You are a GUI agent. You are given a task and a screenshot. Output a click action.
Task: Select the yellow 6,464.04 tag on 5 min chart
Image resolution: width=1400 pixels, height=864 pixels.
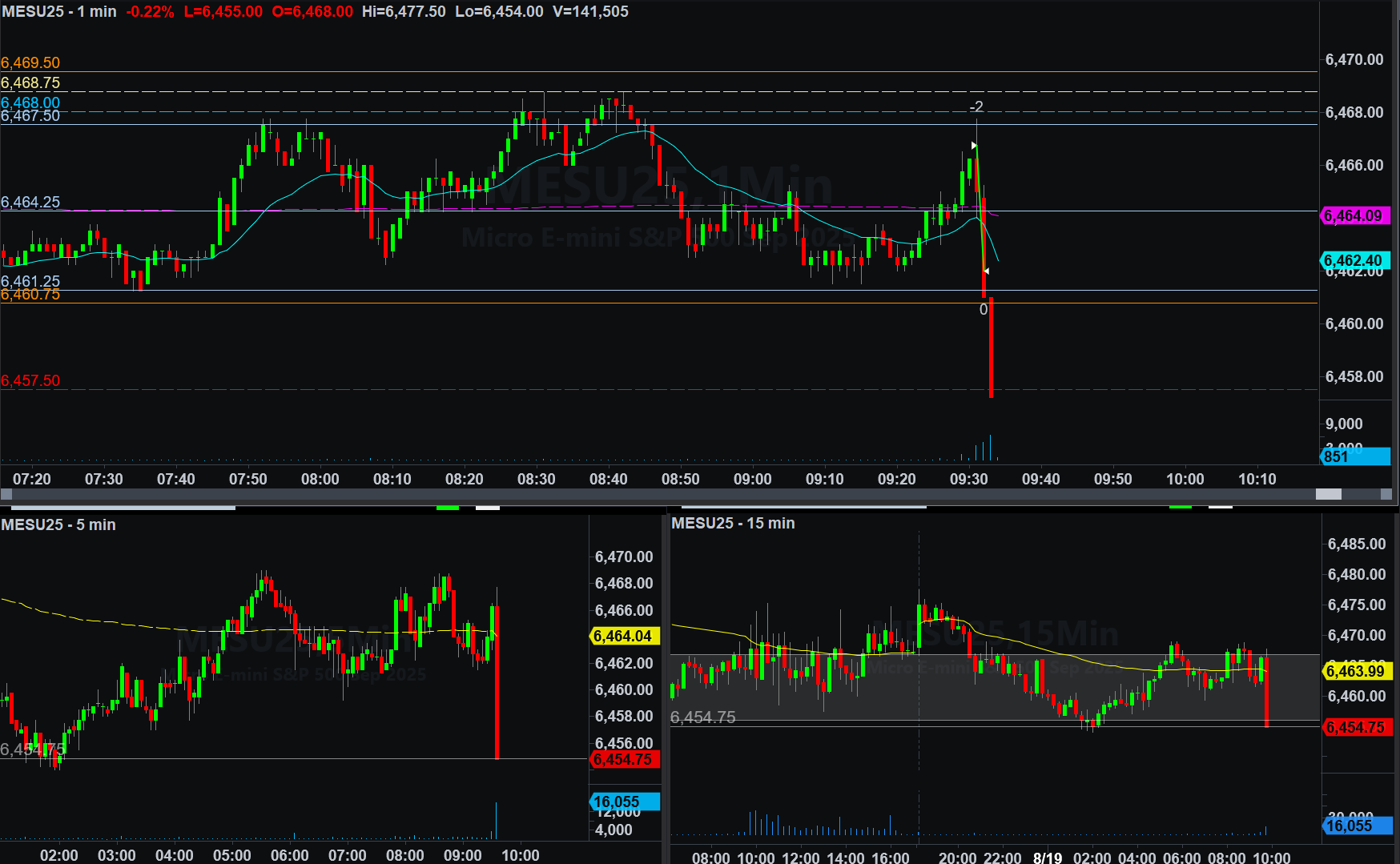pos(623,636)
